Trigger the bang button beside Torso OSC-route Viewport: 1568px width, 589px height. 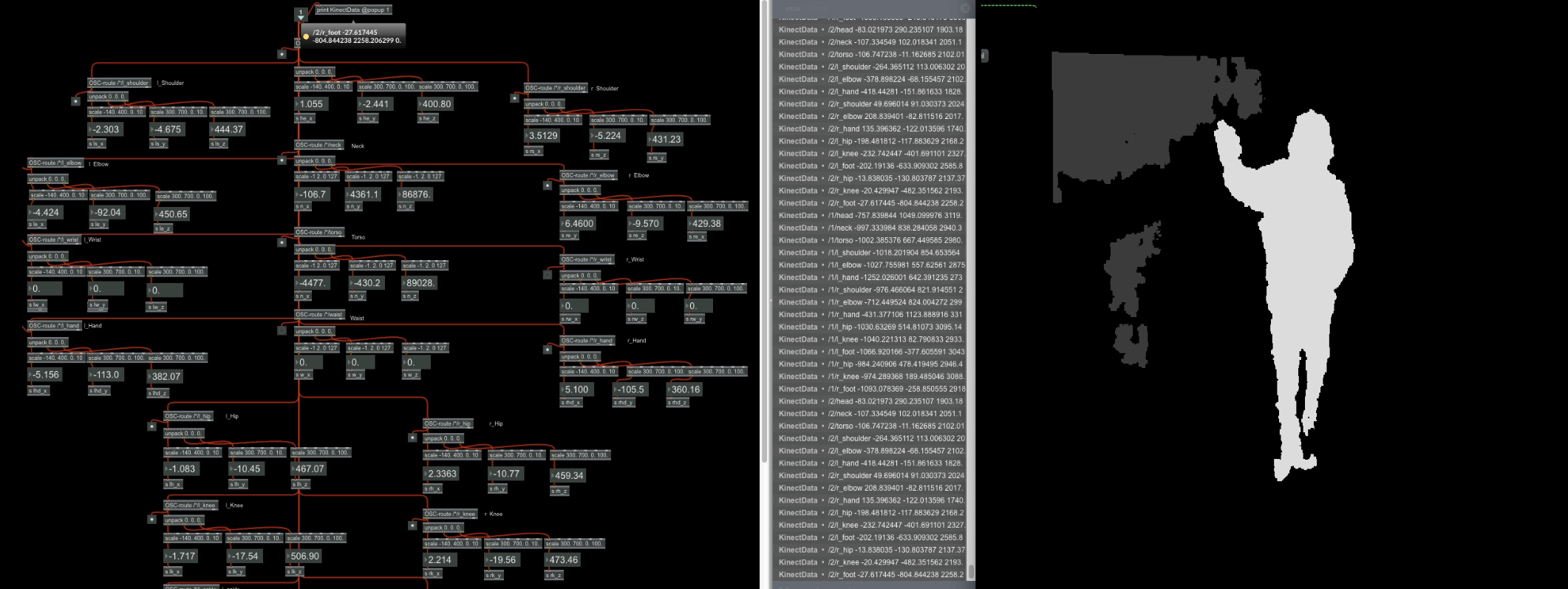(x=282, y=242)
